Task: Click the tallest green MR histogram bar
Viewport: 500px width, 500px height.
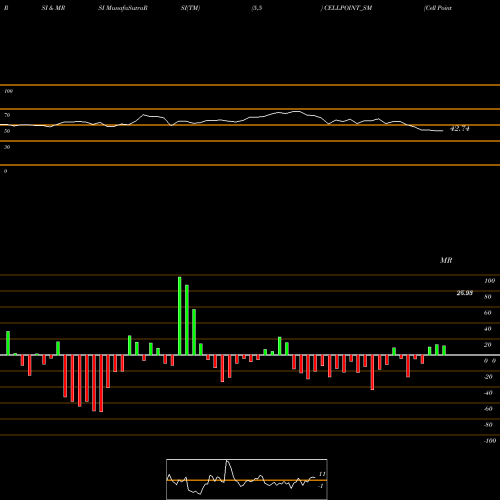Action: tap(180, 316)
